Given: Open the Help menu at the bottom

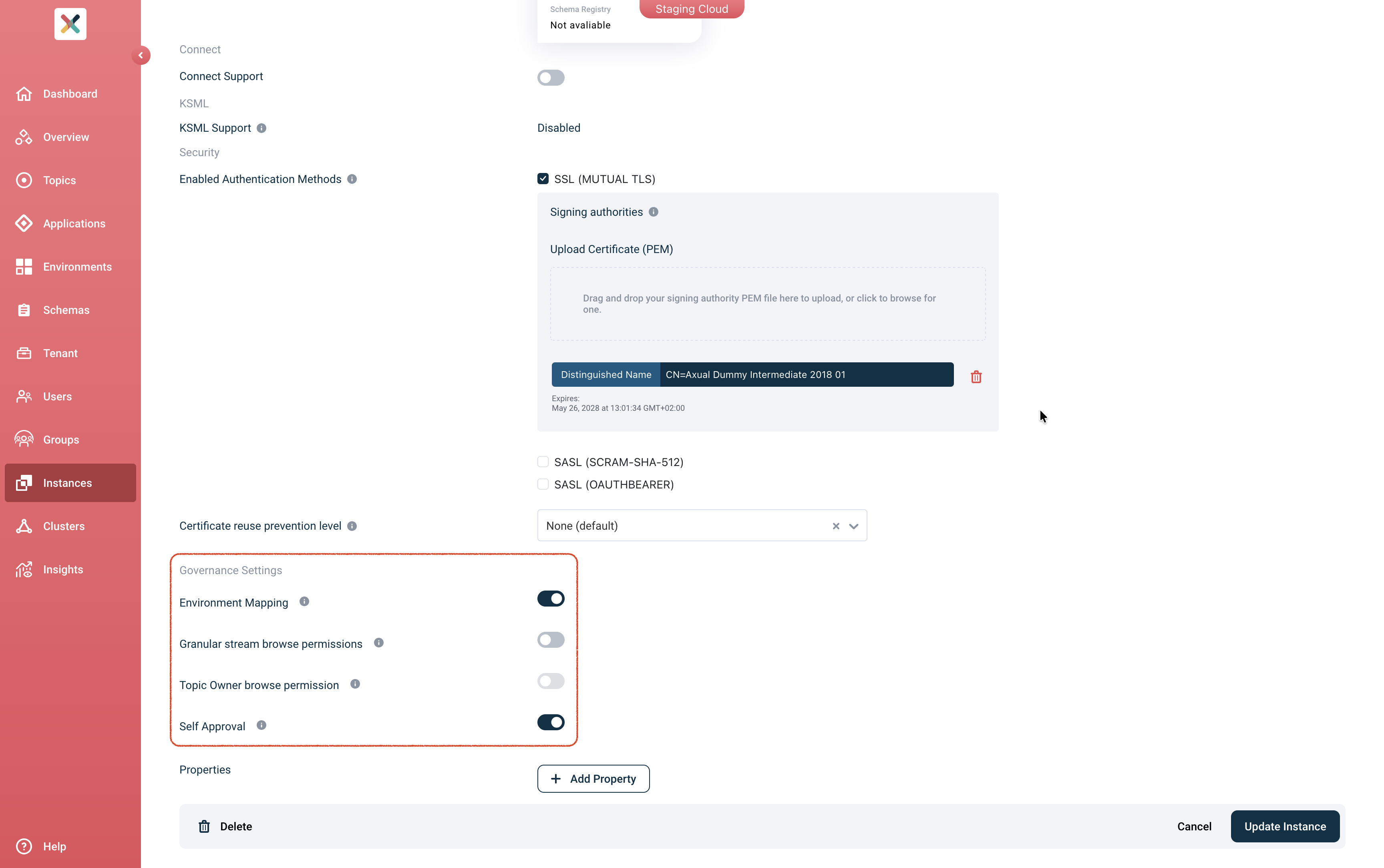Looking at the screenshot, I should pyautogui.click(x=54, y=846).
